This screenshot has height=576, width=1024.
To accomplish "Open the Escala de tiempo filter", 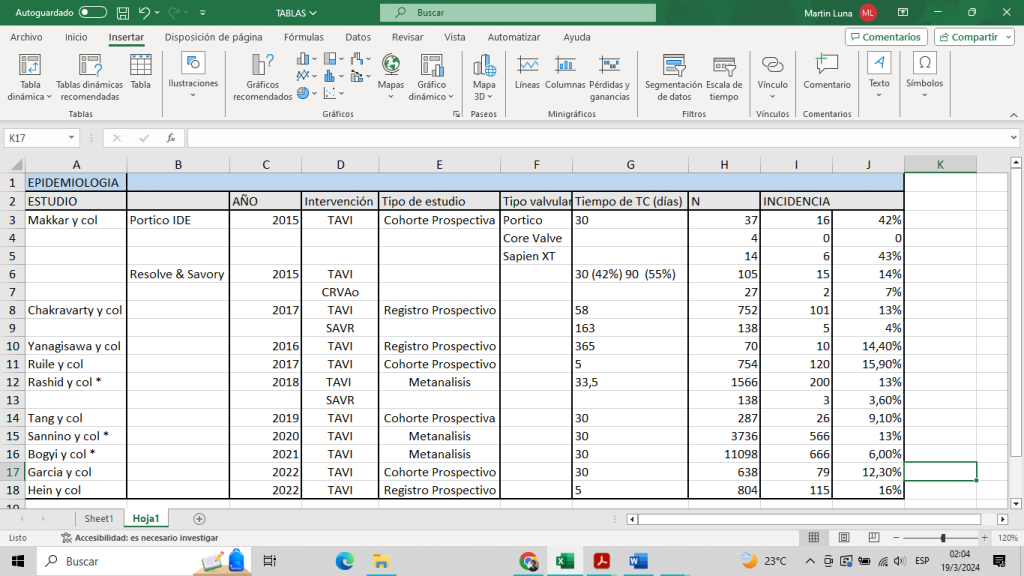I will [724, 66].
